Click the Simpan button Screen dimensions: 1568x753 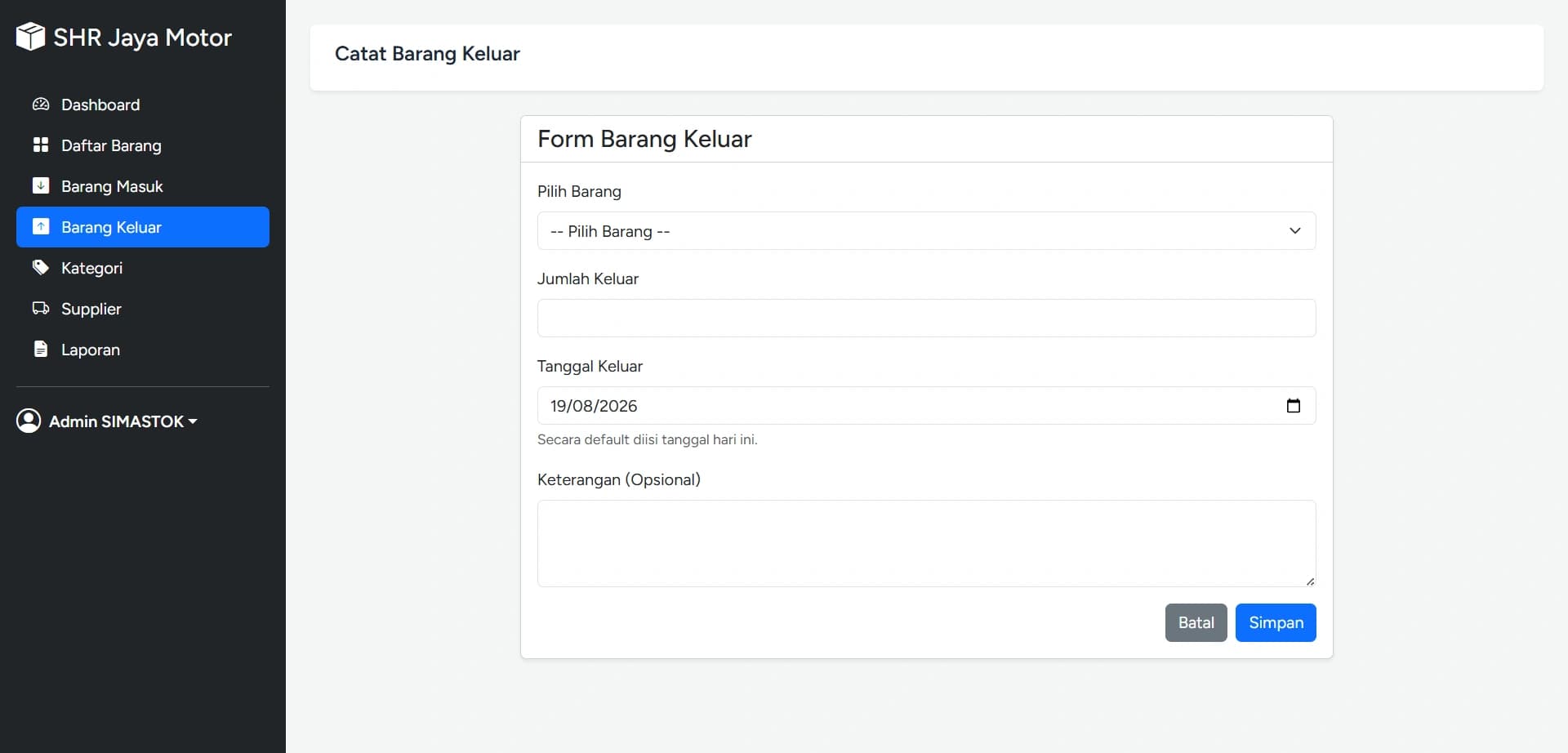coord(1276,623)
